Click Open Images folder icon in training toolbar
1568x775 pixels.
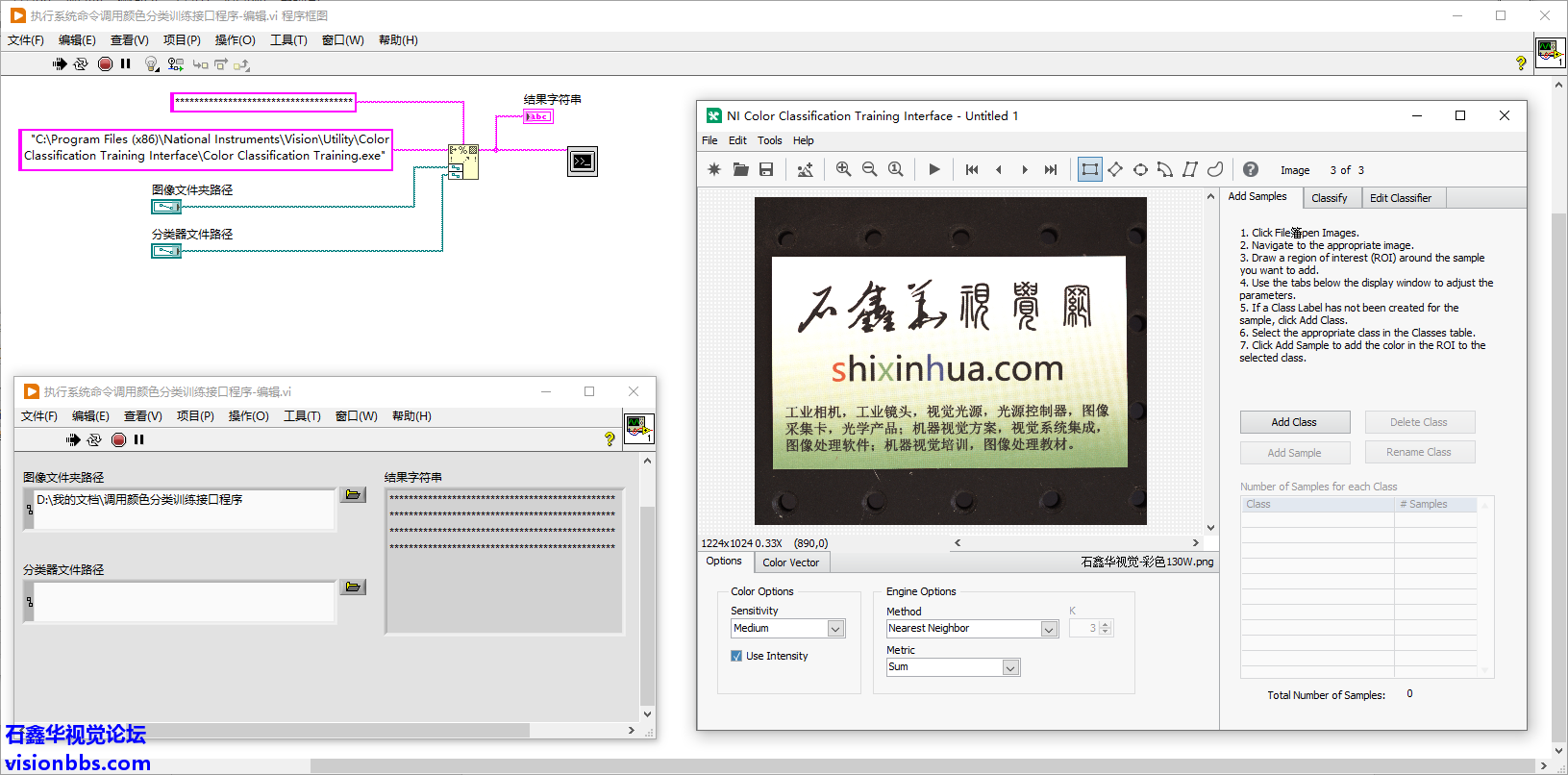(x=740, y=169)
